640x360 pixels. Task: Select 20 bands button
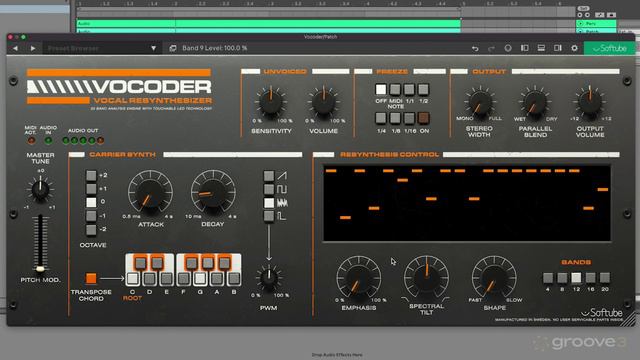[605, 278]
